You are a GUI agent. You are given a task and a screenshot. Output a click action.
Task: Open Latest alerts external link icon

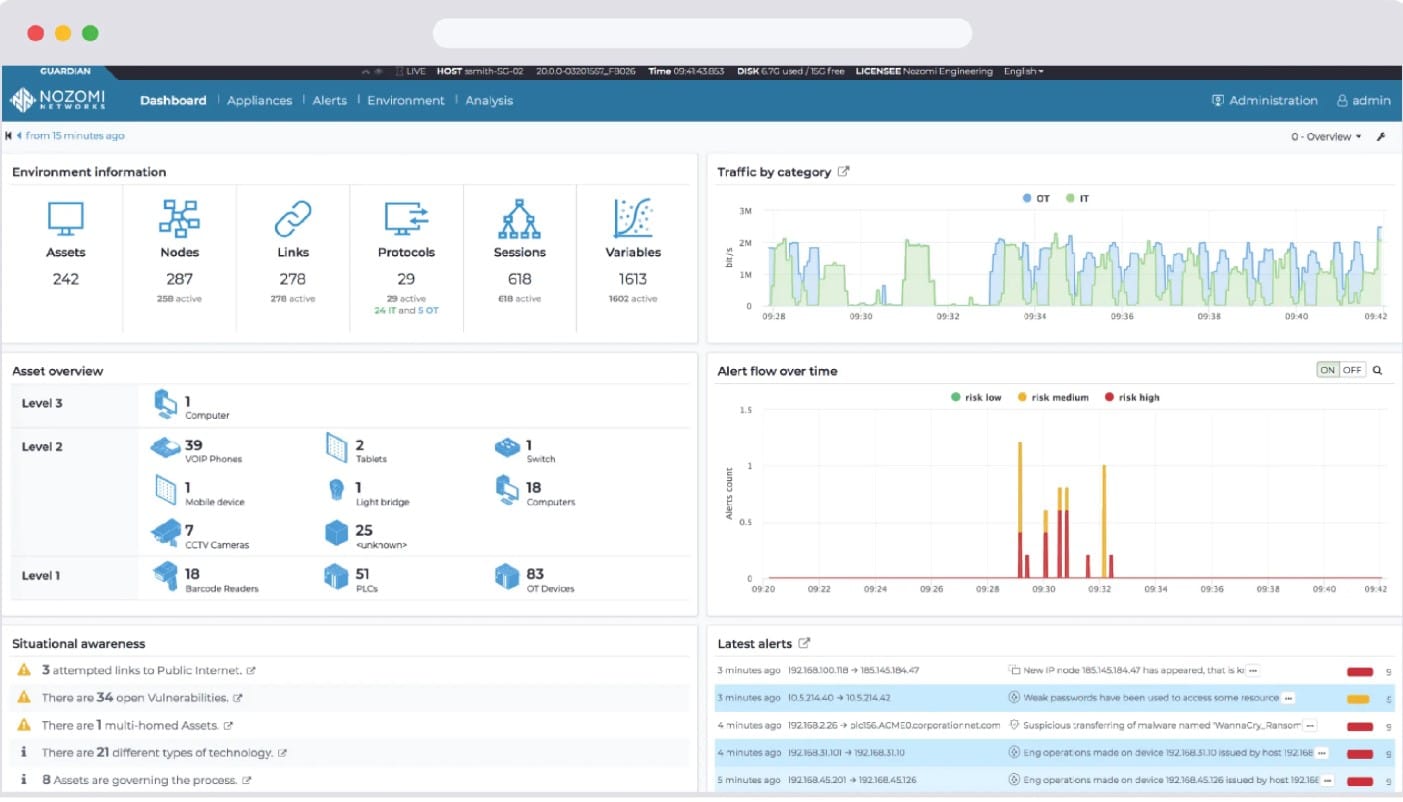click(804, 644)
